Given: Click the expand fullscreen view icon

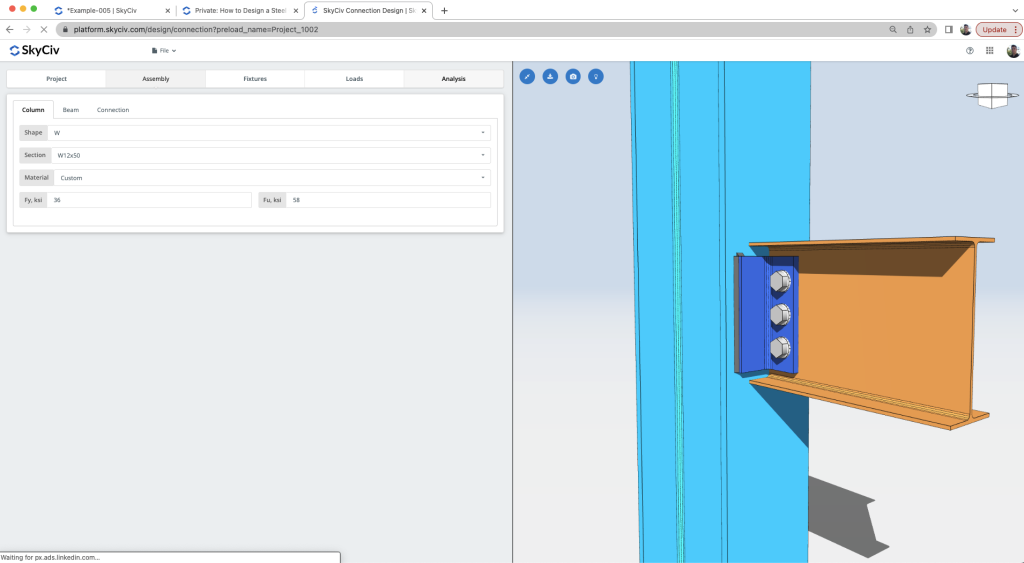Looking at the screenshot, I should 527,76.
